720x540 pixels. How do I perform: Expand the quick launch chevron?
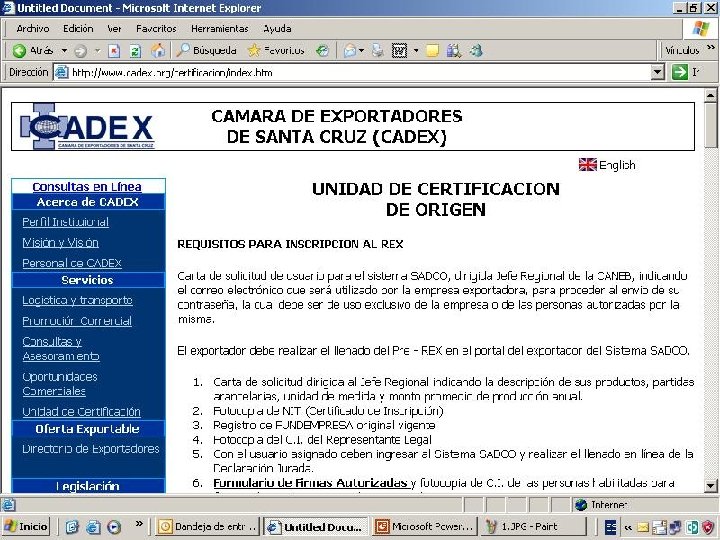139,523
